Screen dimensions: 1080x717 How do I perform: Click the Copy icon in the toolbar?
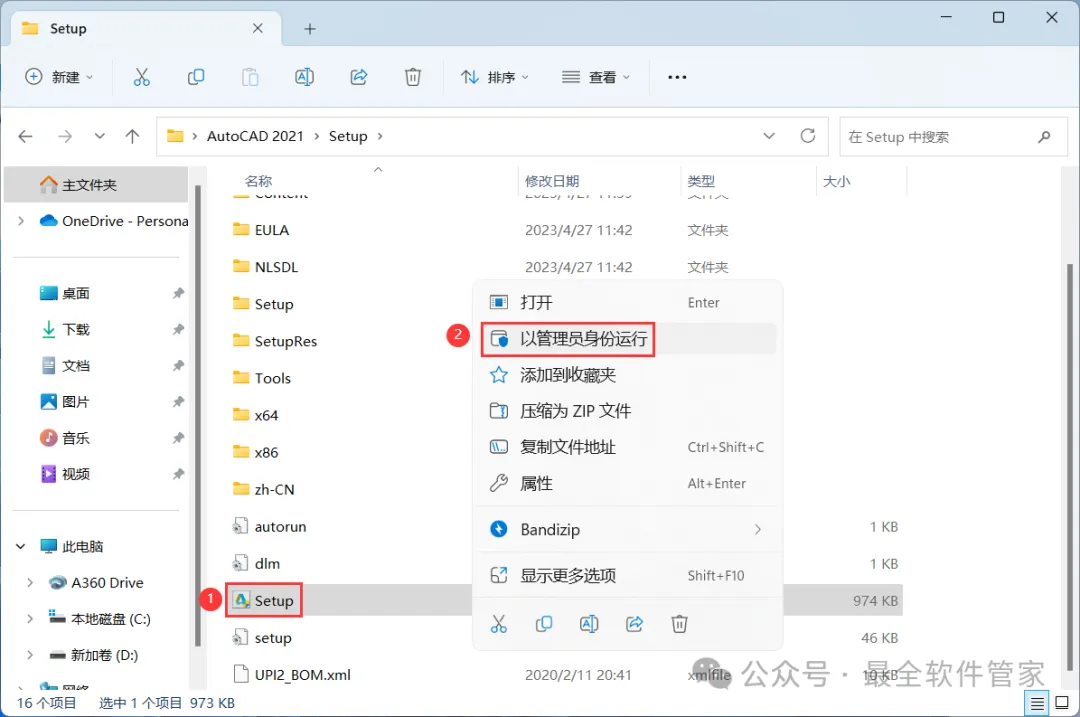196,77
